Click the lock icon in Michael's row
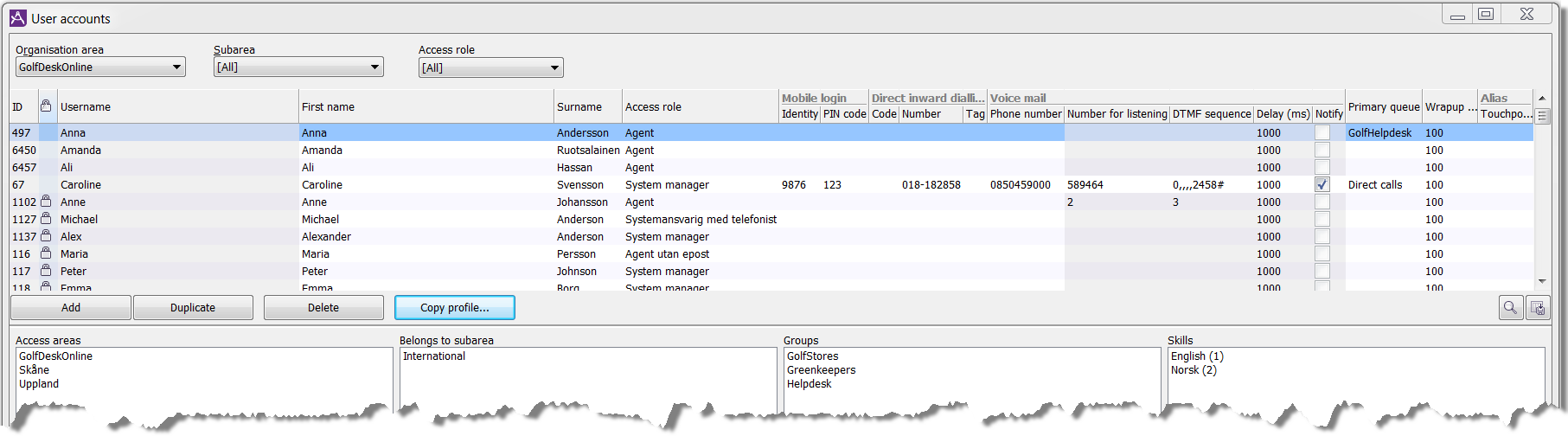This screenshot has height=436, width=1568. pos(46,219)
